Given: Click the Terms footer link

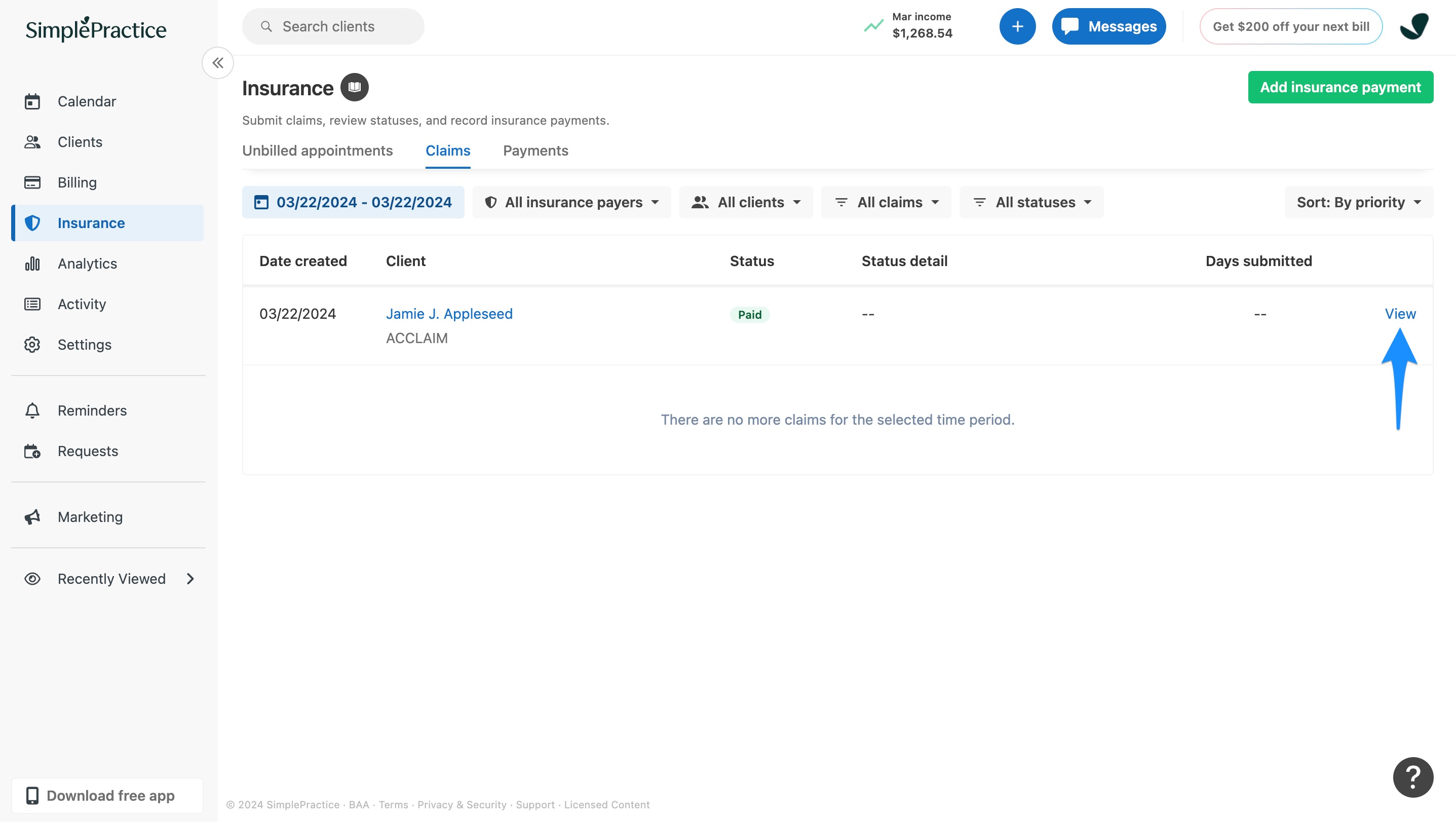Looking at the screenshot, I should click(x=394, y=804).
